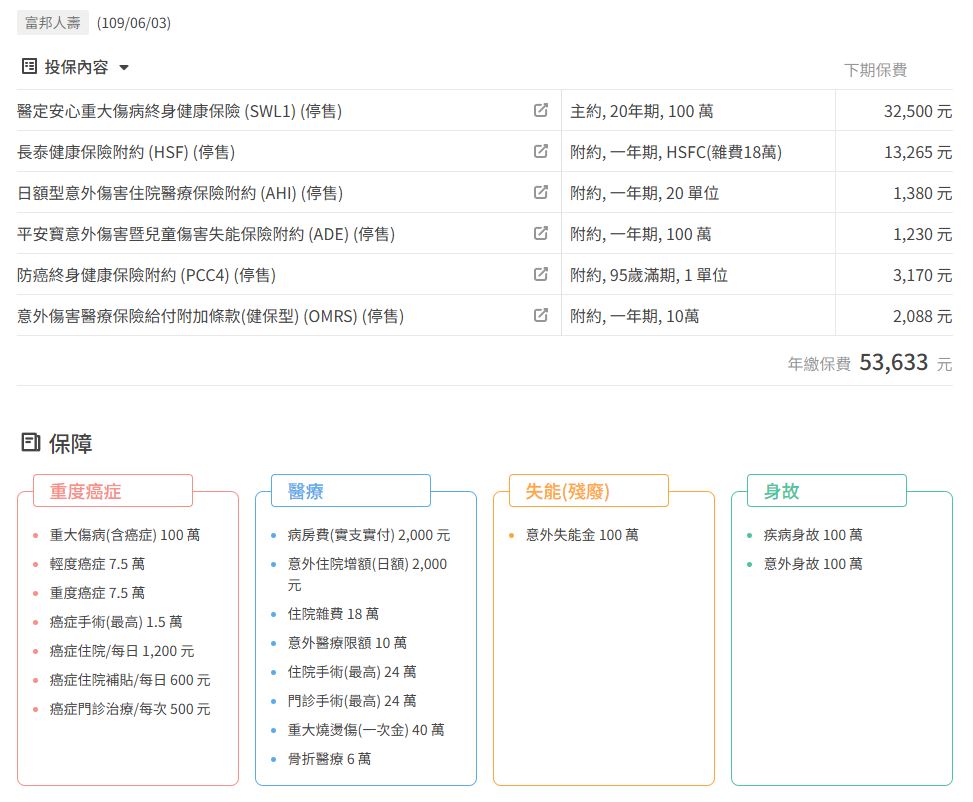Click the 年繳保費 53,633 元 total
The width and height of the screenshot is (973, 802).
(x=870, y=363)
